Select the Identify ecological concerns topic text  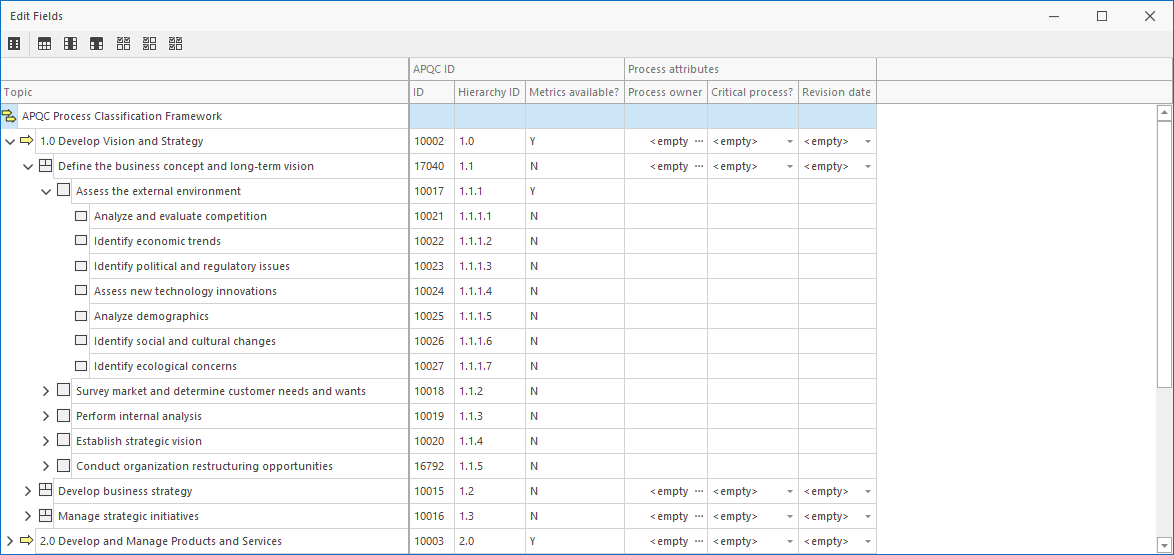coord(165,366)
